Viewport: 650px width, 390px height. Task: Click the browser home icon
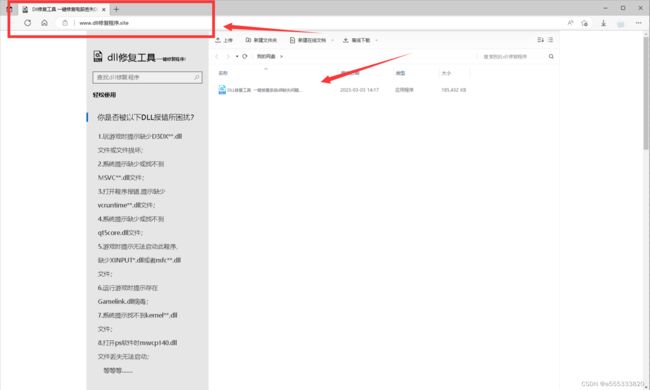point(44,23)
